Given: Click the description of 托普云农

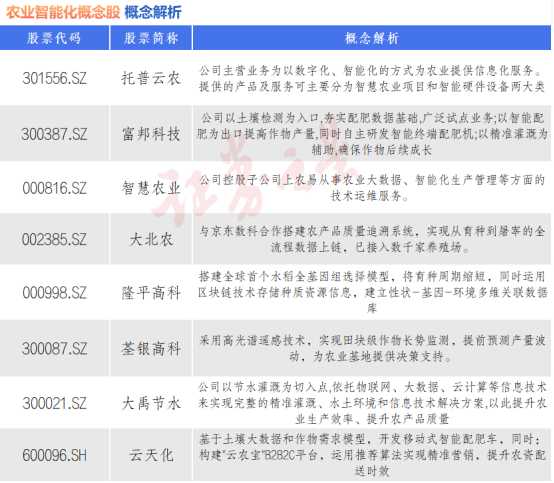Looking at the screenshot, I should click(x=372, y=78).
